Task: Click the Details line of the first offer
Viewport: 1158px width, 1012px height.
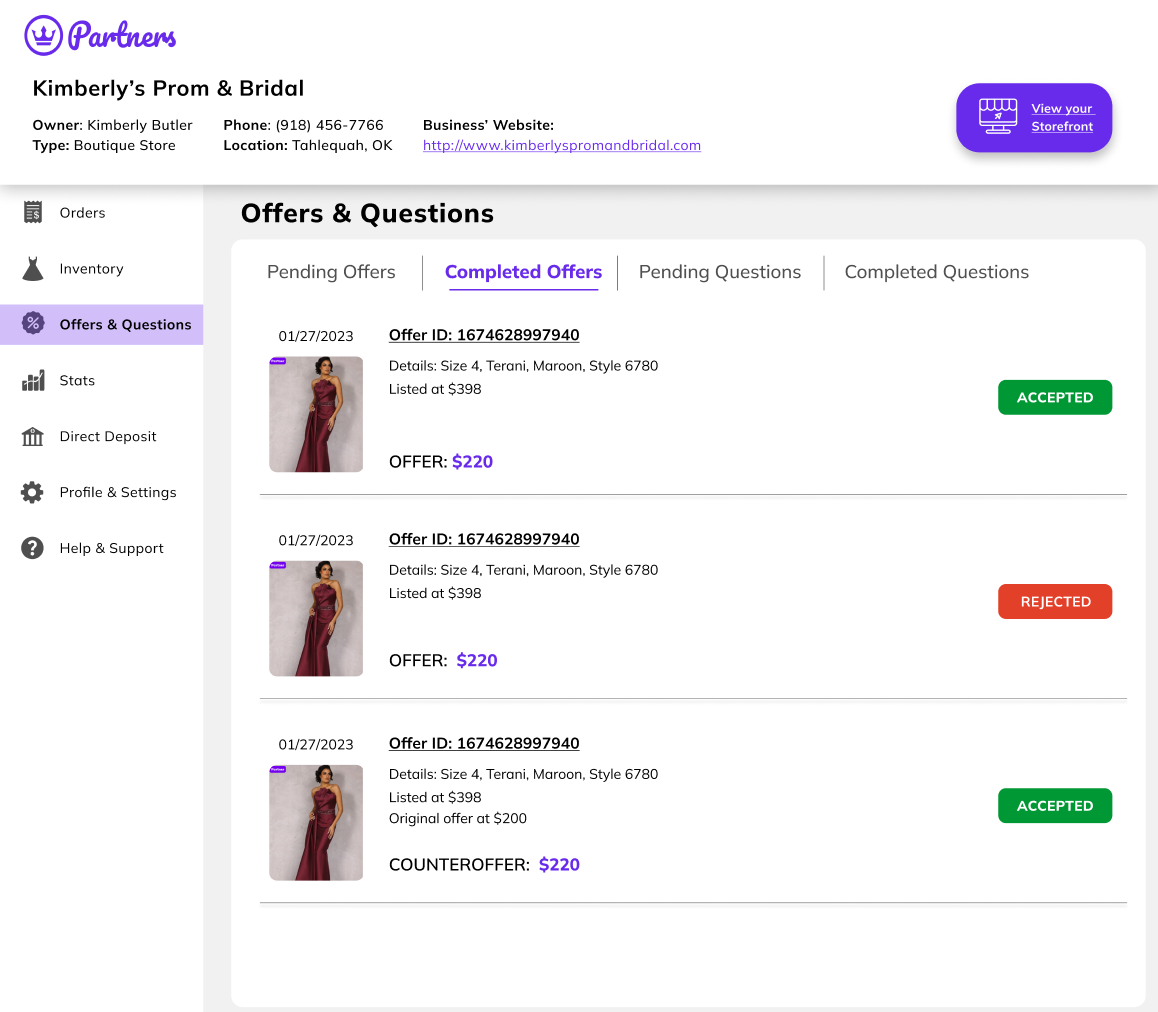Action: 524,366
